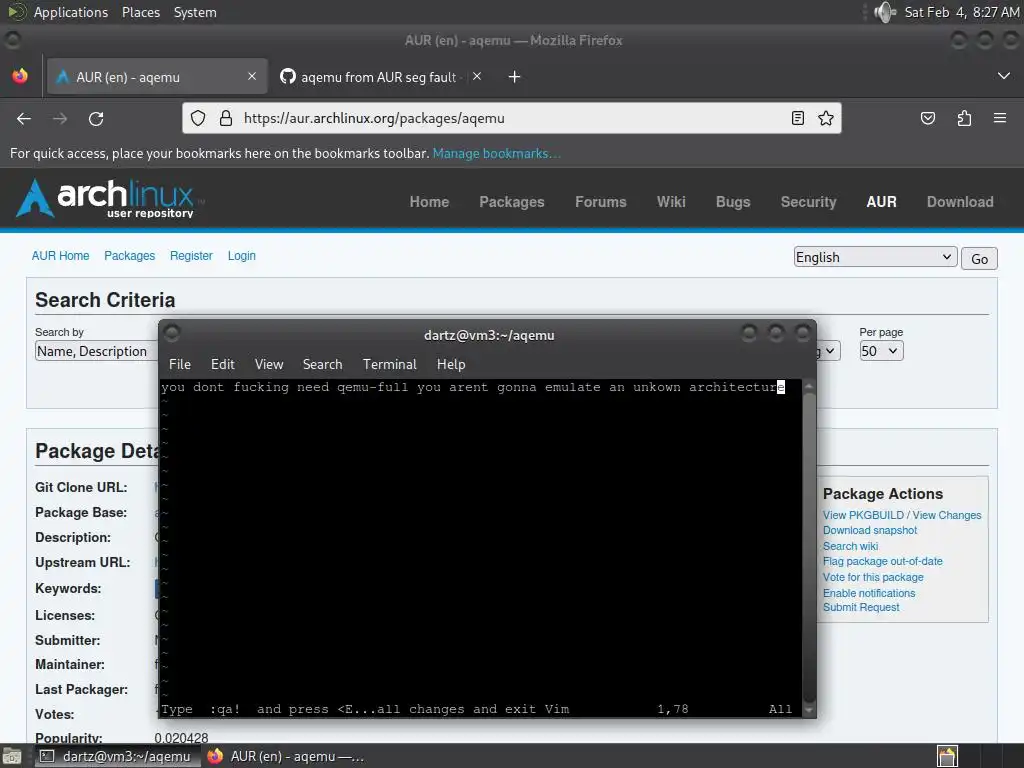
Task: Click the terminal vertical scrollbar
Action: (x=808, y=547)
